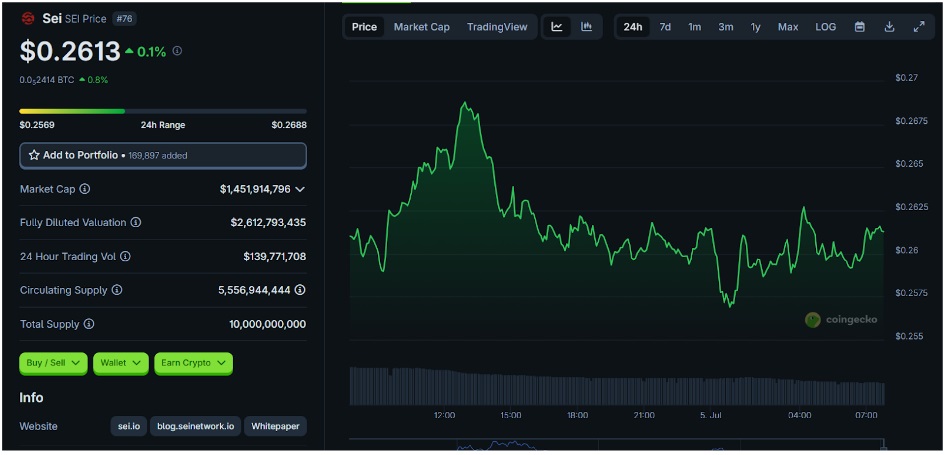Screen dimensions: 947x455
Task: Switch to TradingView tab
Action: coord(497,27)
